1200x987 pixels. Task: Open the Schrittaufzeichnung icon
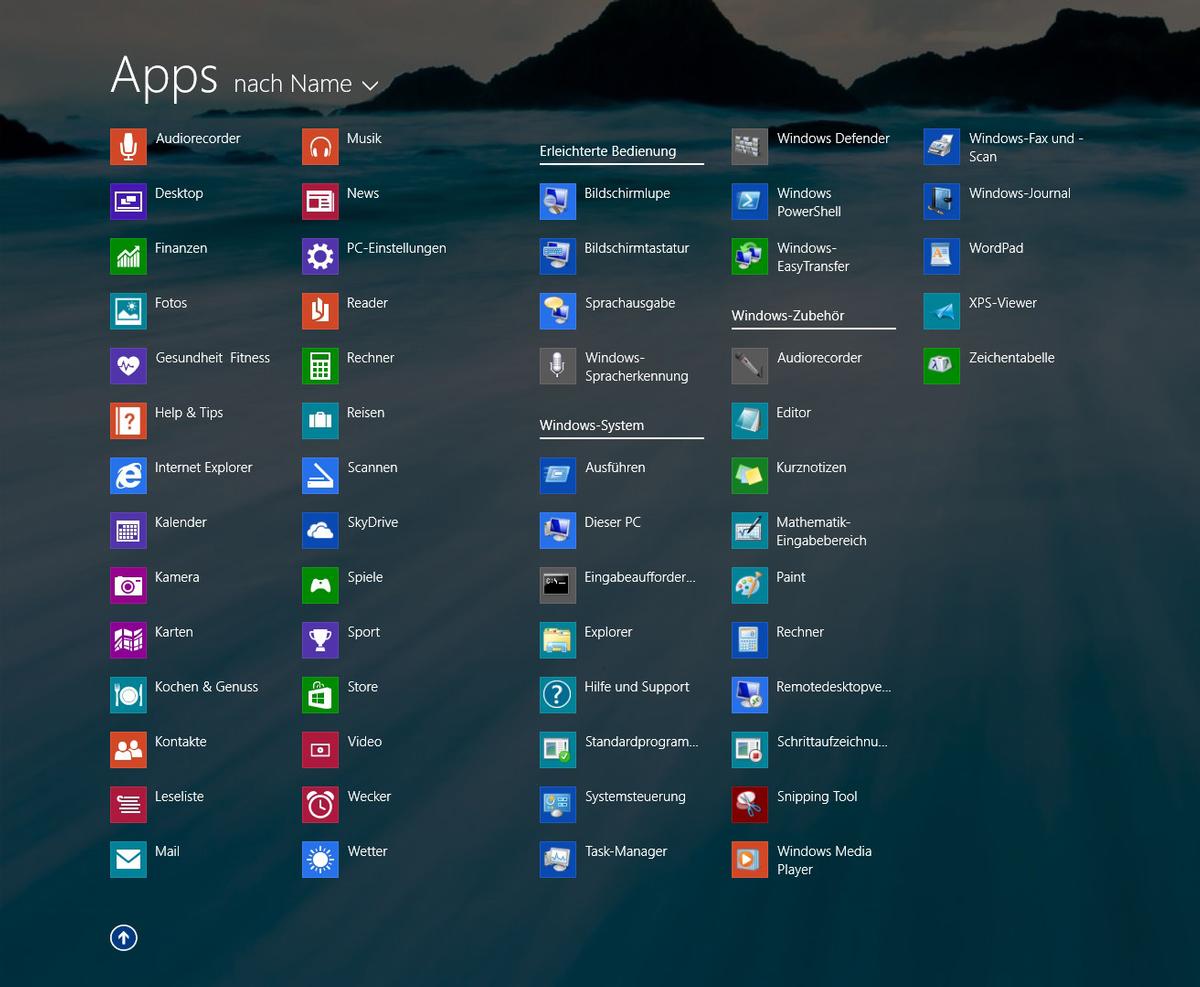pyautogui.click(x=750, y=752)
